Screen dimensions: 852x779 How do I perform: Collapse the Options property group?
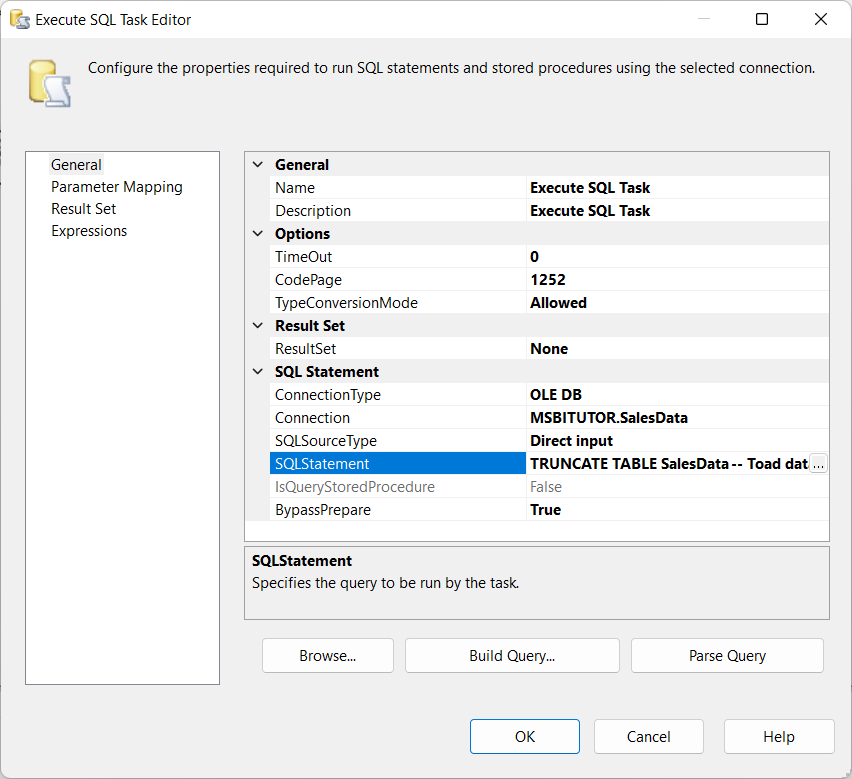pyautogui.click(x=258, y=234)
